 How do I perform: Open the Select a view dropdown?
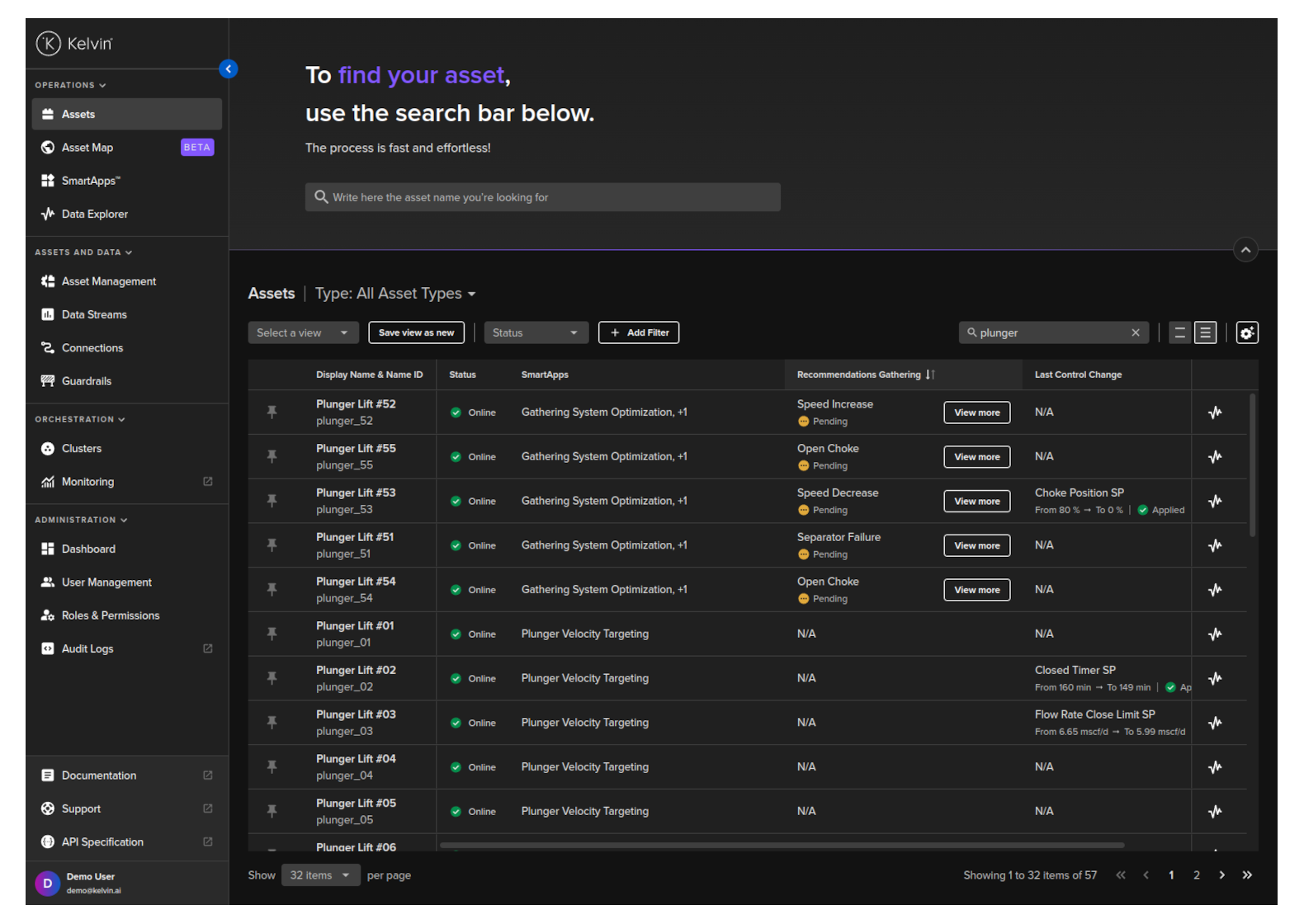(303, 332)
